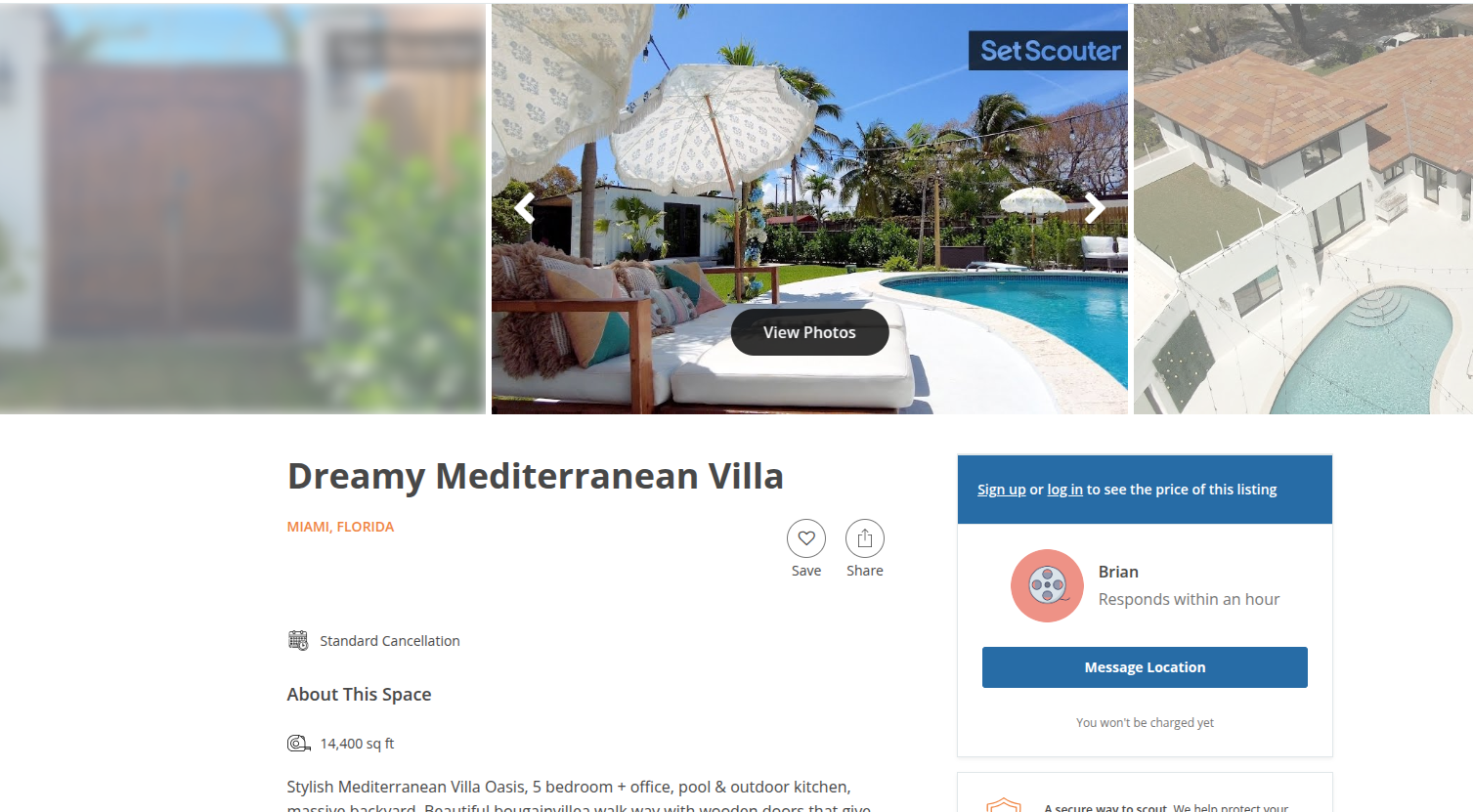The height and width of the screenshot is (812, 1473).
Task: Advance to next photo with right arrow
Action: (1095, 208)
